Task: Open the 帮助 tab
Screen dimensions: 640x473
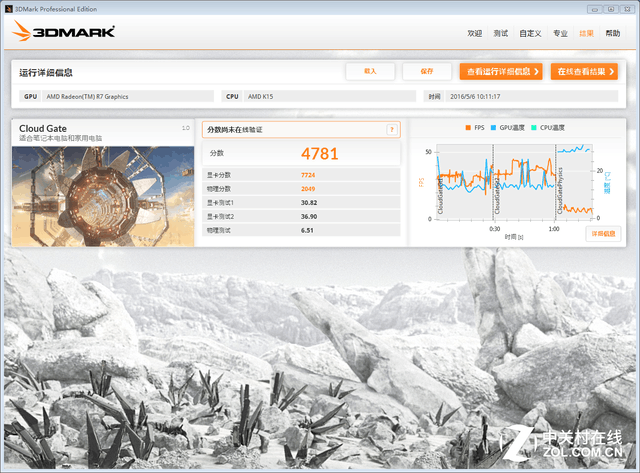Action: tap(612, 33)
